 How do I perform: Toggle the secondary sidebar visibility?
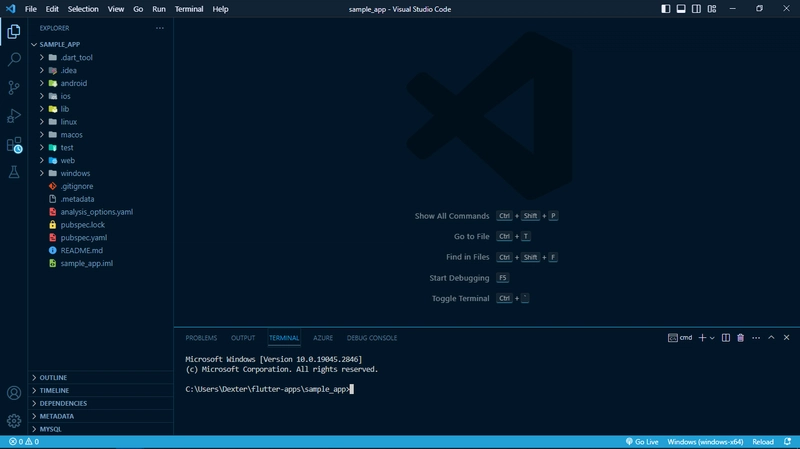(x=698, y=9)
